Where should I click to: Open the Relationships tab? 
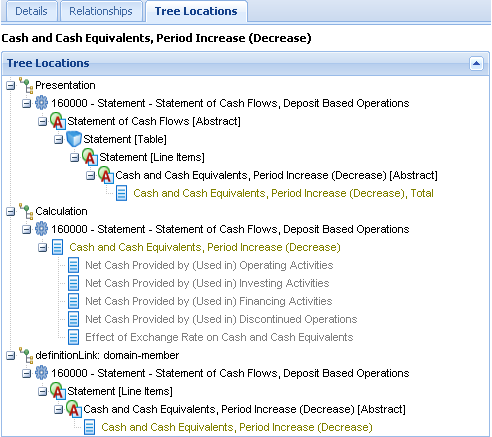101,11
